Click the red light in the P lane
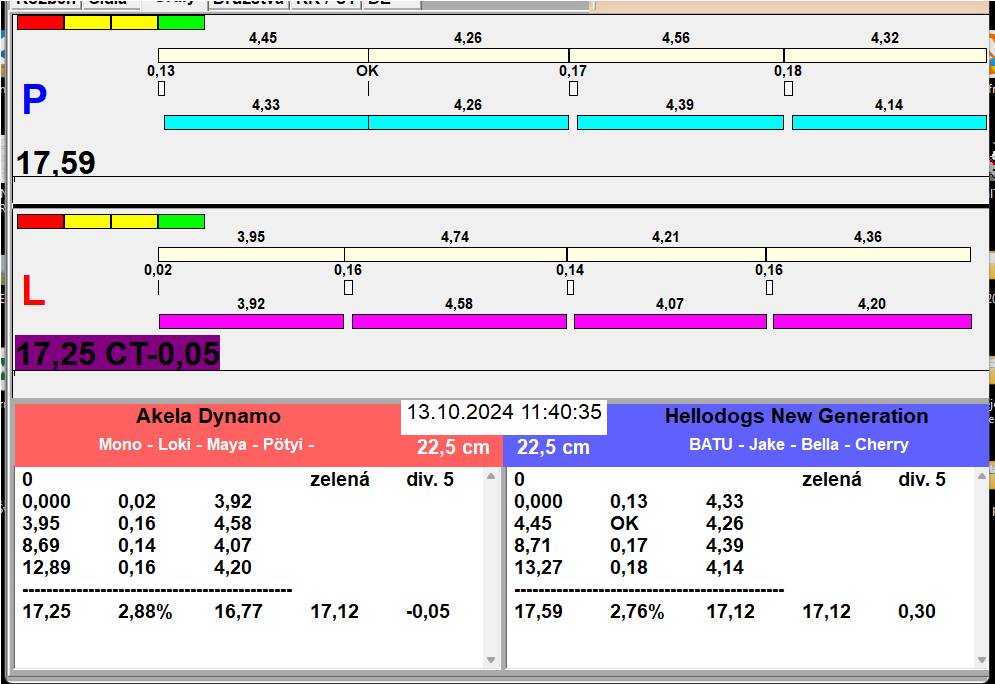This screenshot has width=995, height=684. pyautogui.click(x=40, y=22)
